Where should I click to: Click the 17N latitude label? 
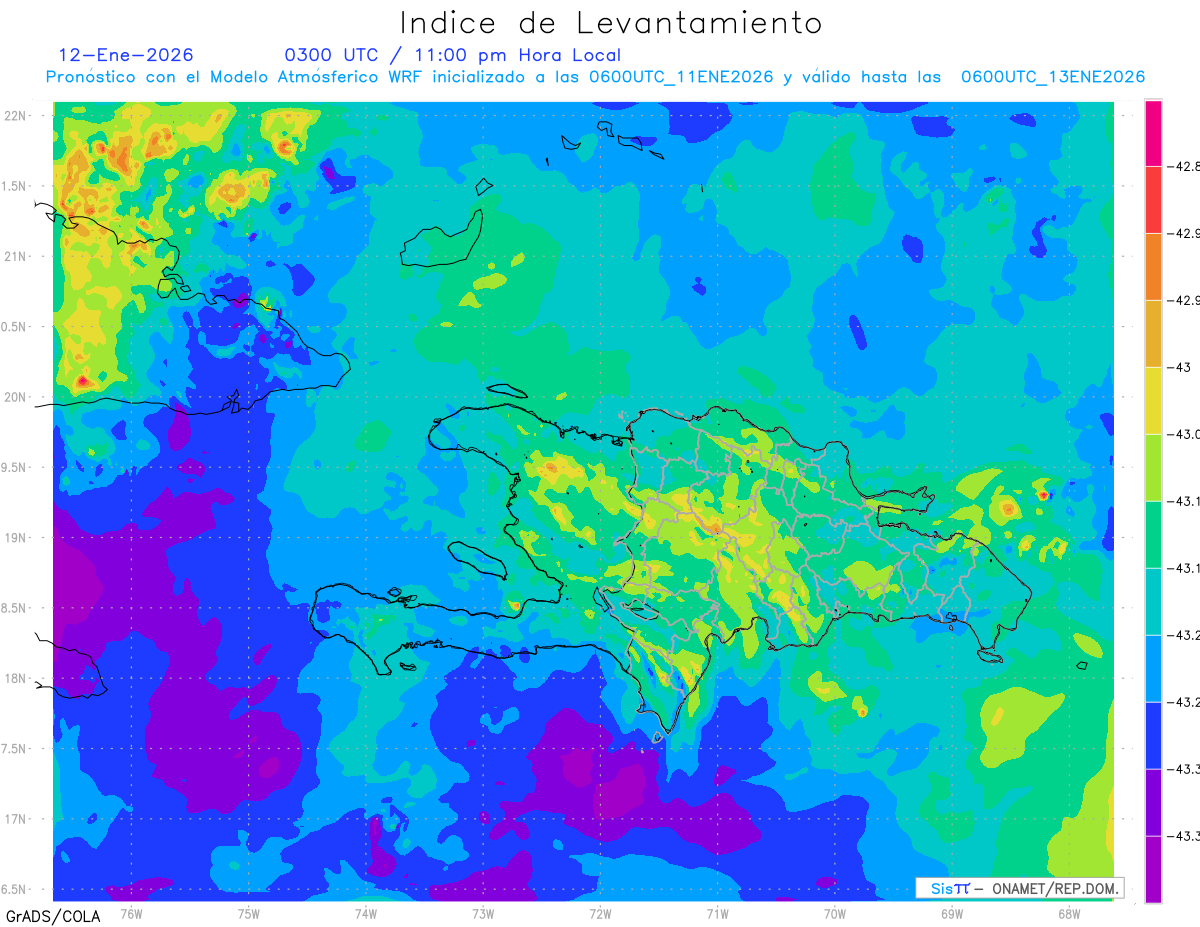[17, 819]
